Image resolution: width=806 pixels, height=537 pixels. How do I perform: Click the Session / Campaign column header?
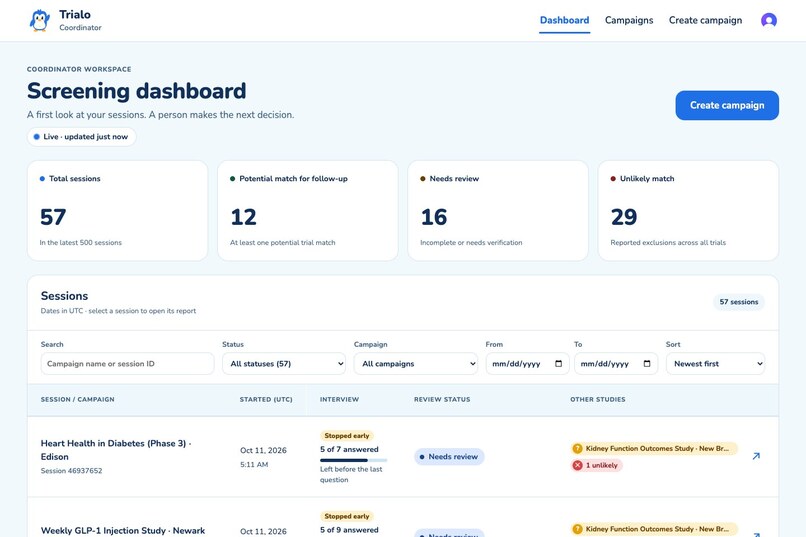[x=78, y=399]
